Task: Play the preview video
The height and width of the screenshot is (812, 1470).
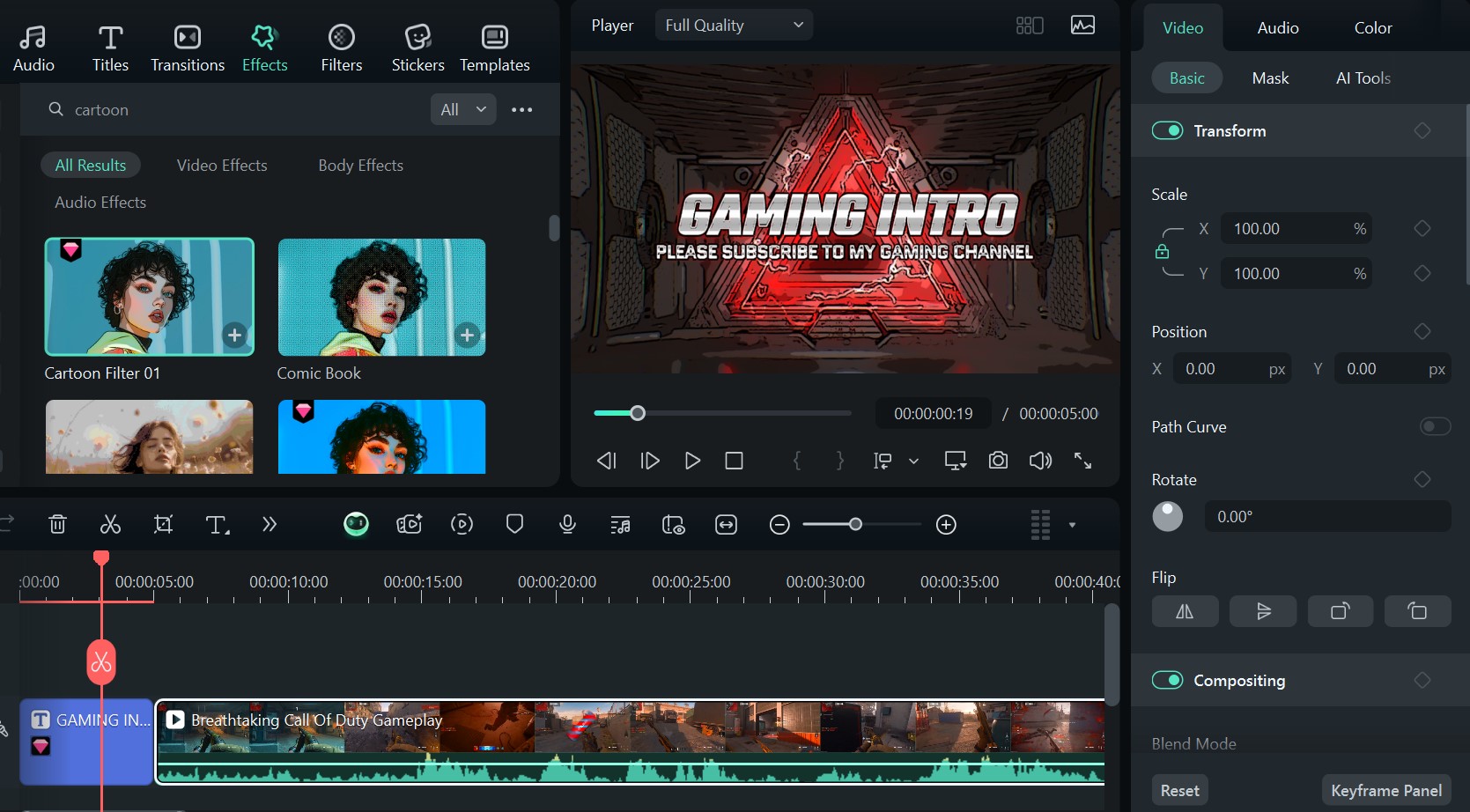Action: [692, 461]
